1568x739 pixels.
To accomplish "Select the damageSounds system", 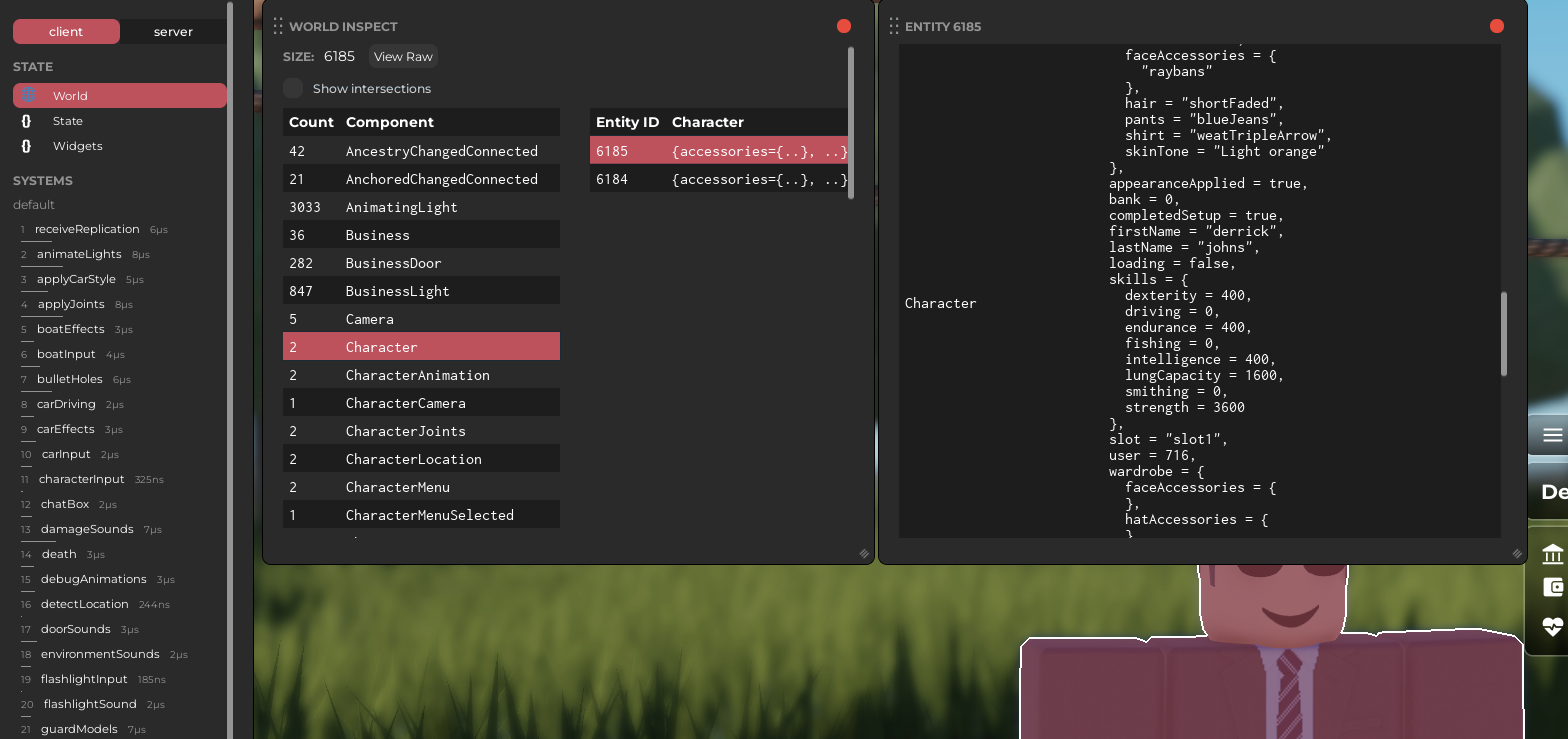I will click(x=87, y=529).
